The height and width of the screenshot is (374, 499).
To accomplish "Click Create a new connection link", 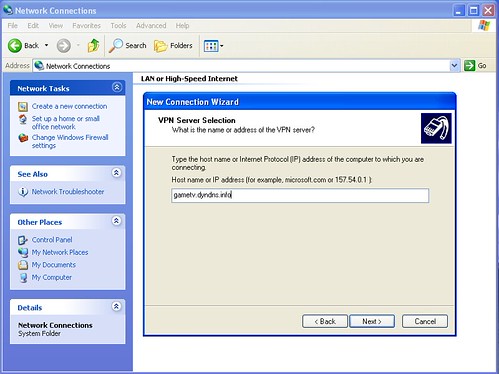I will (69, 106).
